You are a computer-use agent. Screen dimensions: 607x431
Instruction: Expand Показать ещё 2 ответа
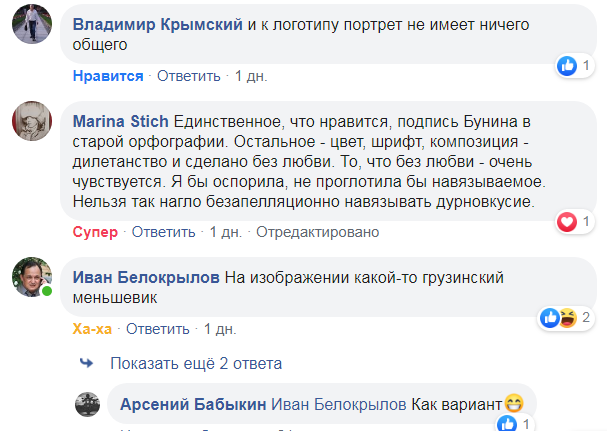coord(196,363)
